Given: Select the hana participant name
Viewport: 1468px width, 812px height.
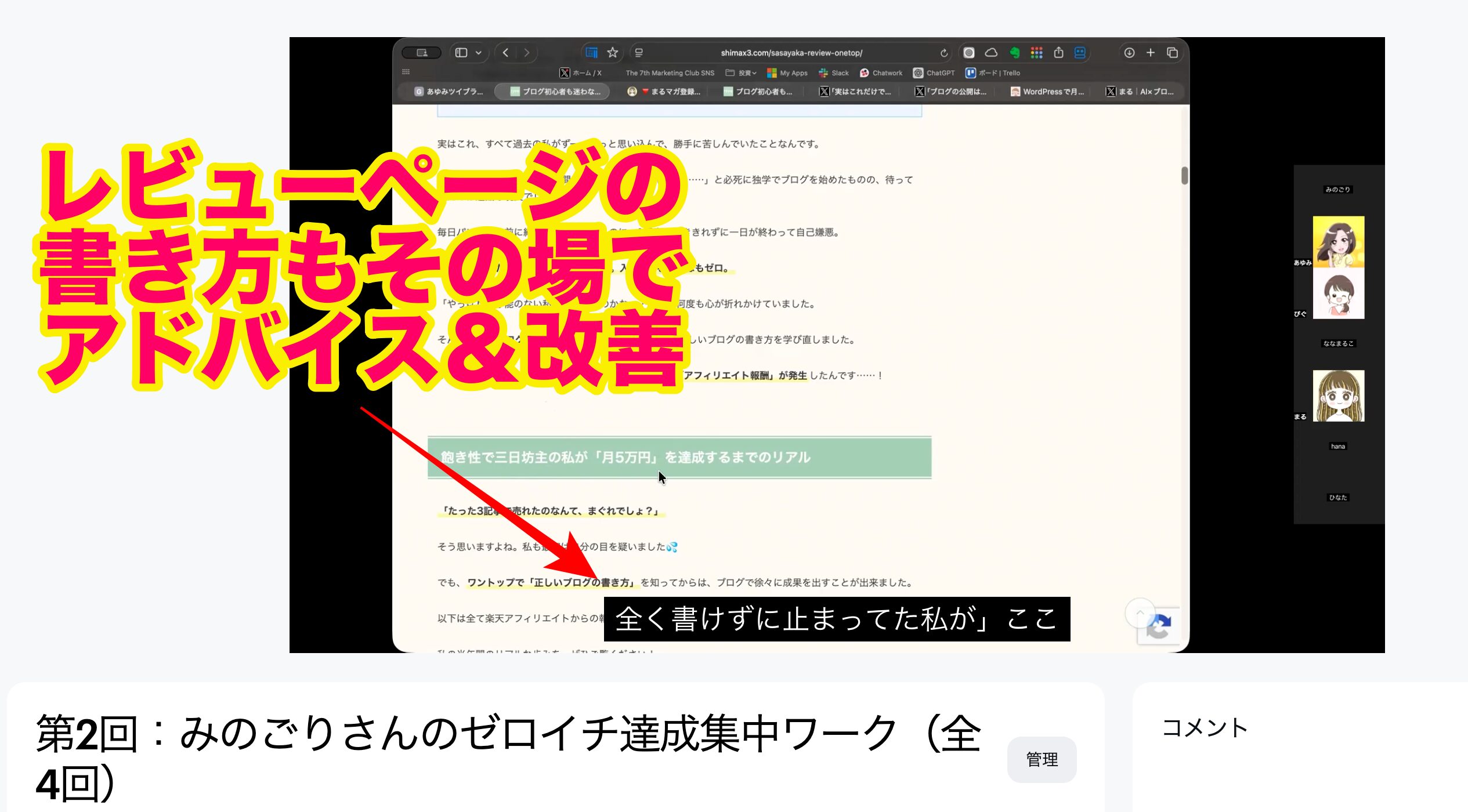Looking at the screenshot, I should pos(1338,446).
